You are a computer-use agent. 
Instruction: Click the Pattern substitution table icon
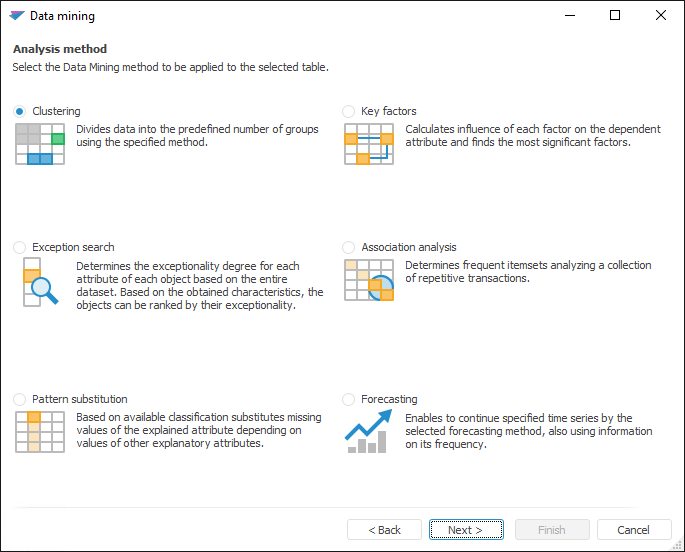[40, 432]
